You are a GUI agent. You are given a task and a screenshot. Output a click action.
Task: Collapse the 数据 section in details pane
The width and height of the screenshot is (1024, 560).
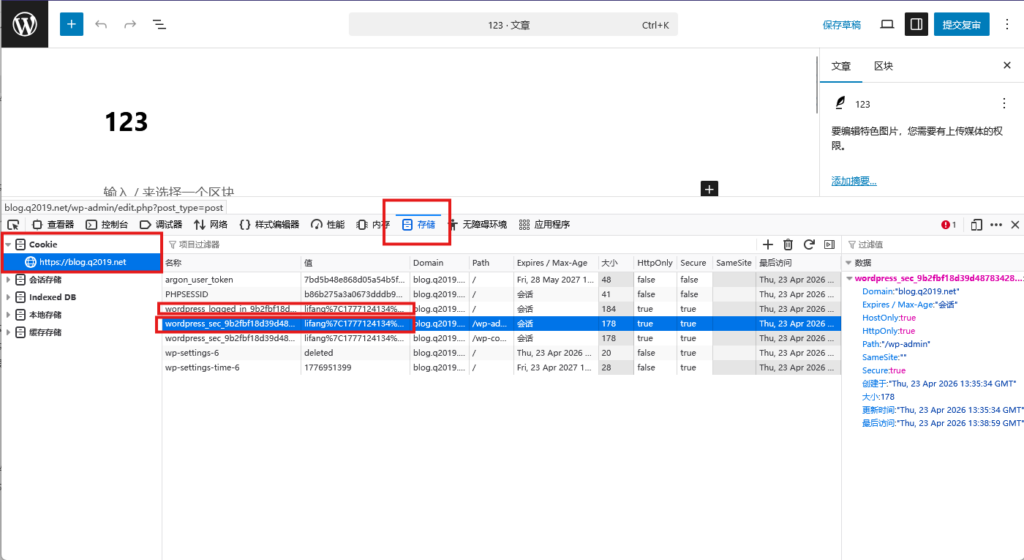[848, 262]
